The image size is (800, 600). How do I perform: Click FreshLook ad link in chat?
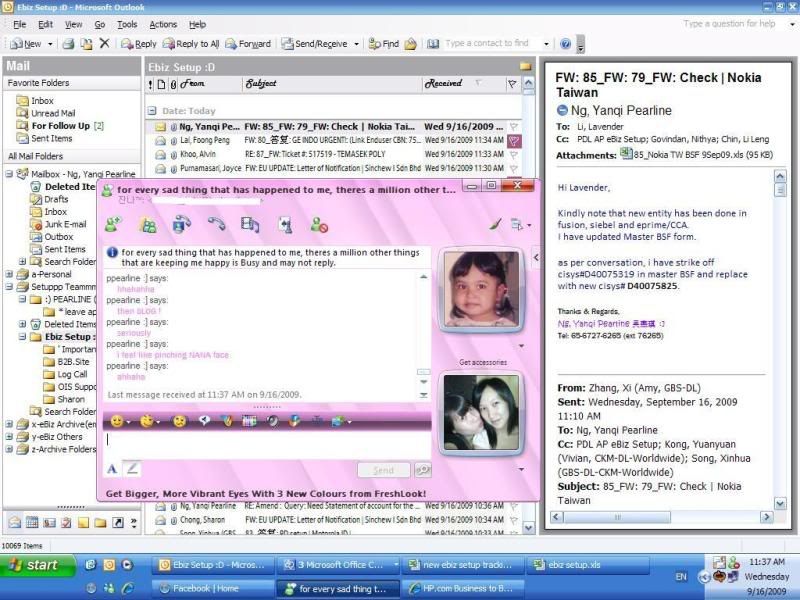pos(266,493)
